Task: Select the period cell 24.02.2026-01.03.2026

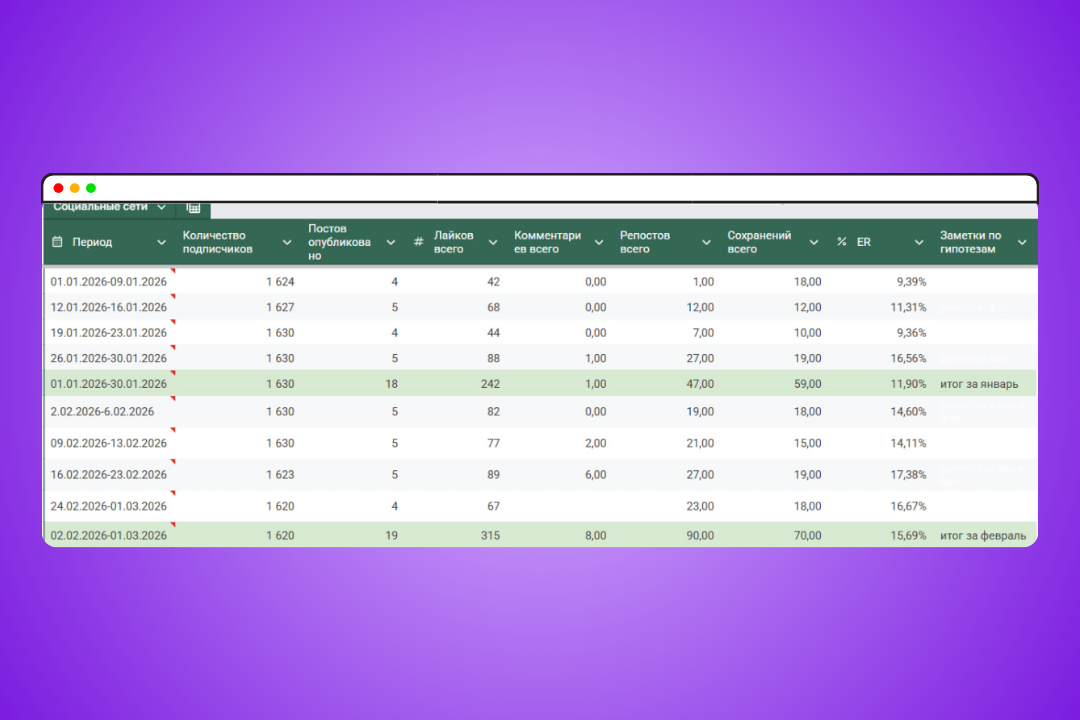Action: tap(109, 506)
